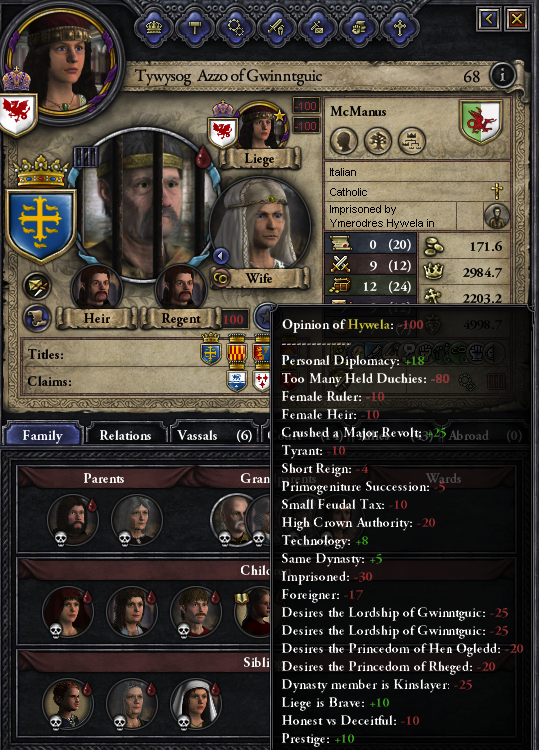Go back using the yellow arrow button
Screen dimensions: 539x750
[x=488, y=19]
